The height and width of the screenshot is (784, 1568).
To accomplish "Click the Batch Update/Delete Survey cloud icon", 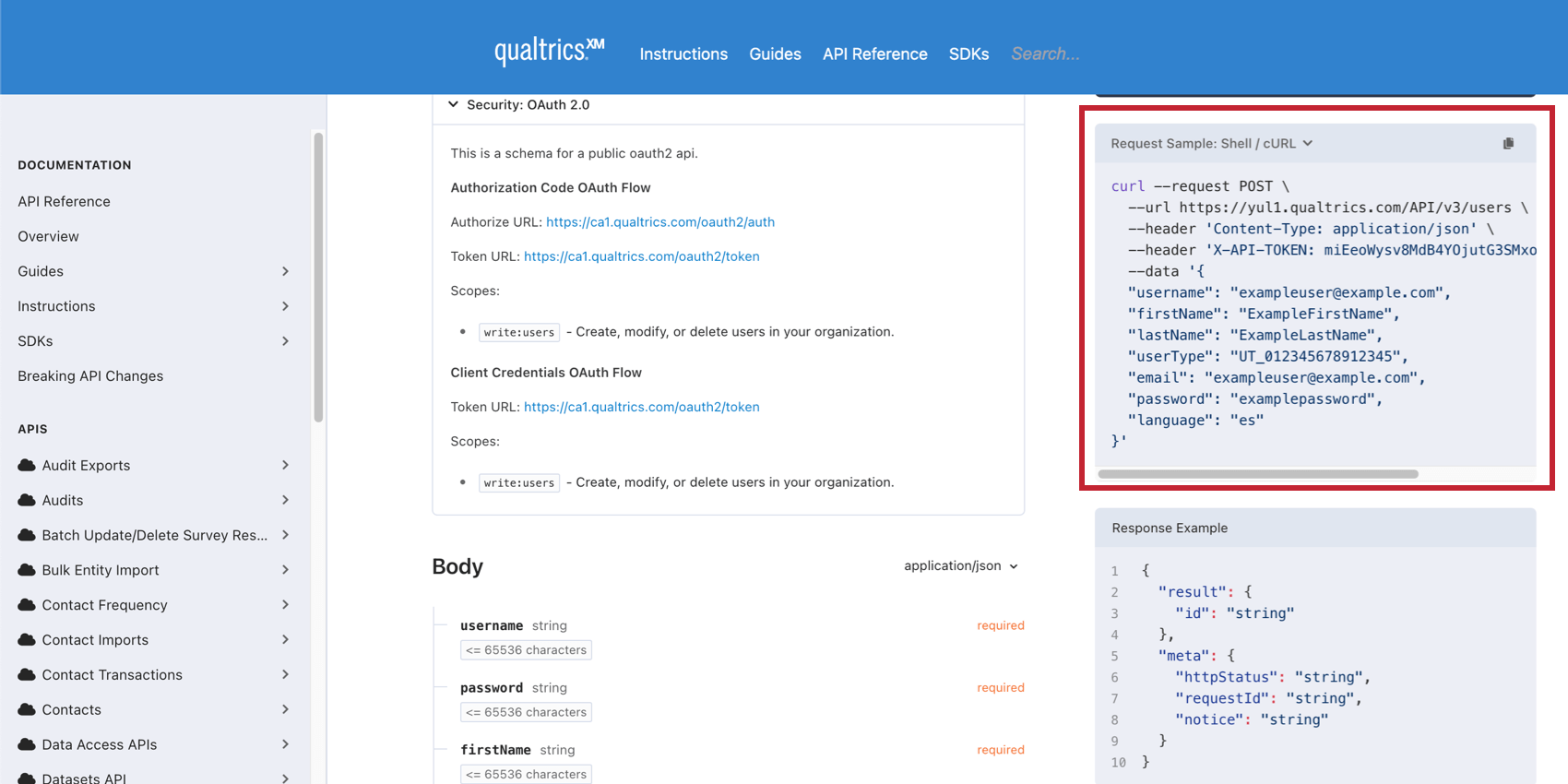I will (x=27, y=535).
